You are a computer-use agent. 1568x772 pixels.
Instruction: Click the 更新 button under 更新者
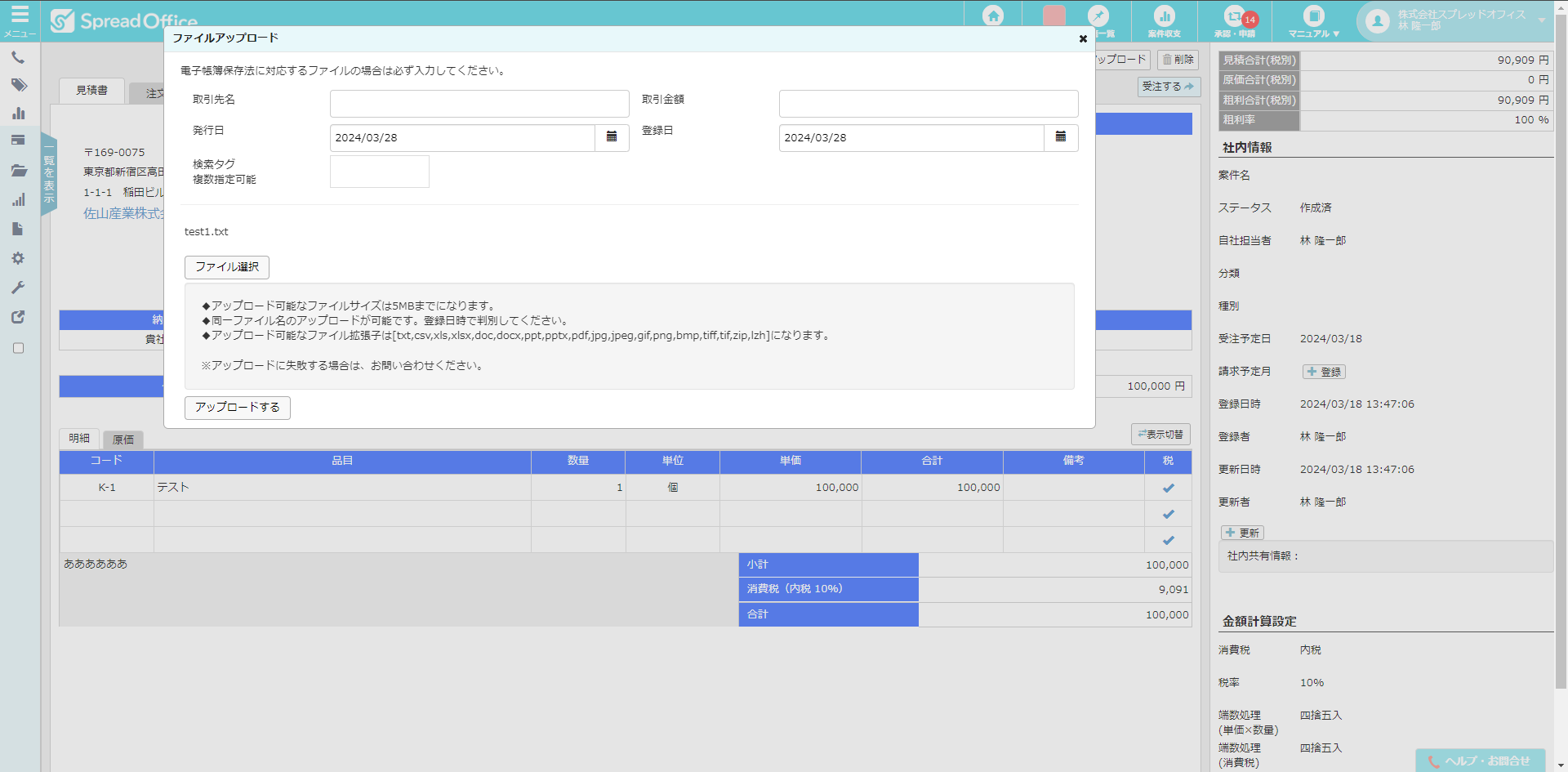pyautogui.click(x=1242, y=533)
